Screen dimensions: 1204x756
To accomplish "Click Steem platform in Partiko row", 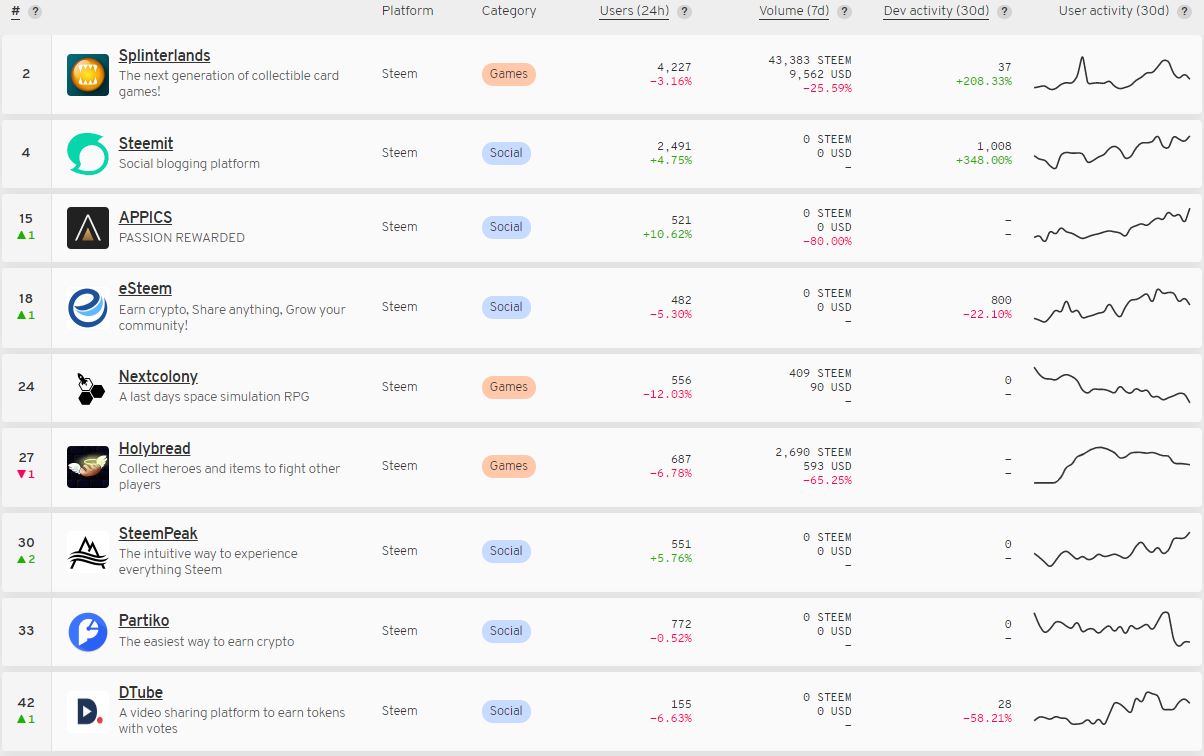I will (x=400, y=631).
